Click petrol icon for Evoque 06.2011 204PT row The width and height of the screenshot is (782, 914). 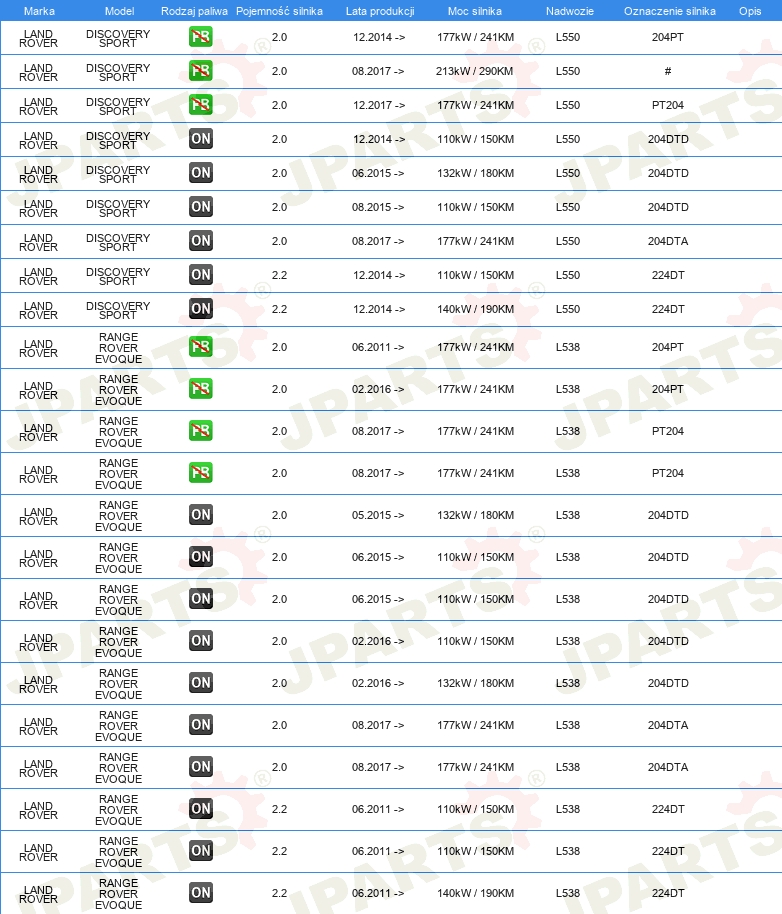200,347
